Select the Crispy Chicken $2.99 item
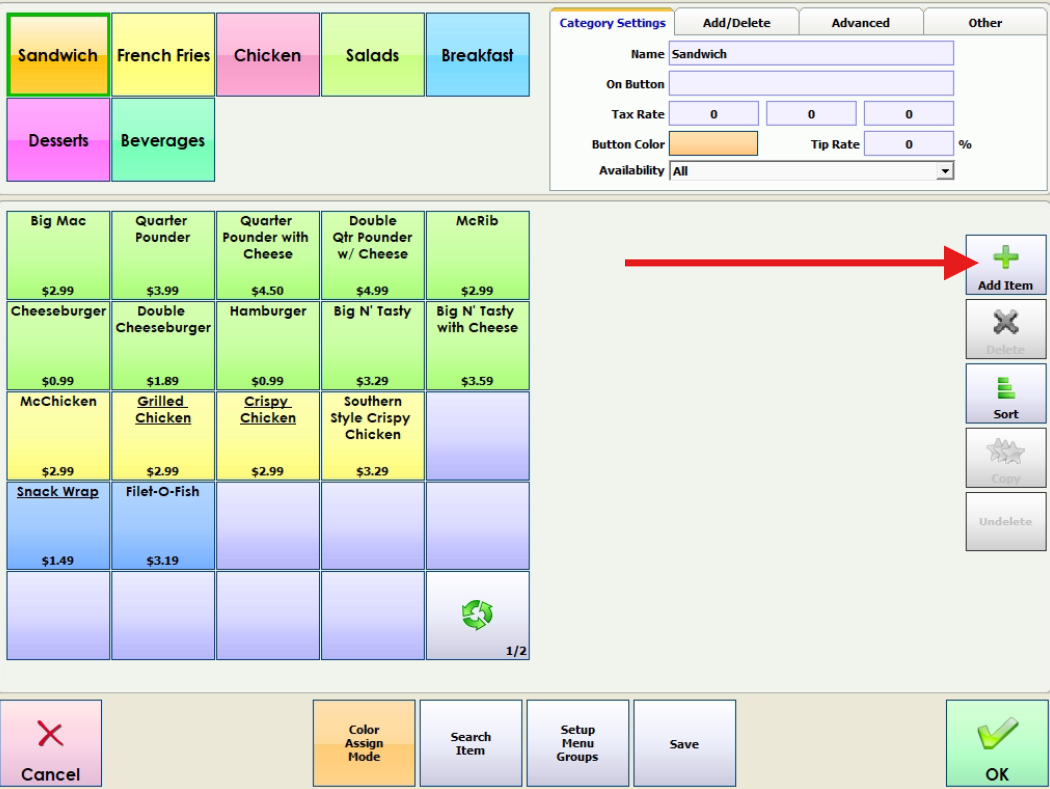 click(268, 436)
